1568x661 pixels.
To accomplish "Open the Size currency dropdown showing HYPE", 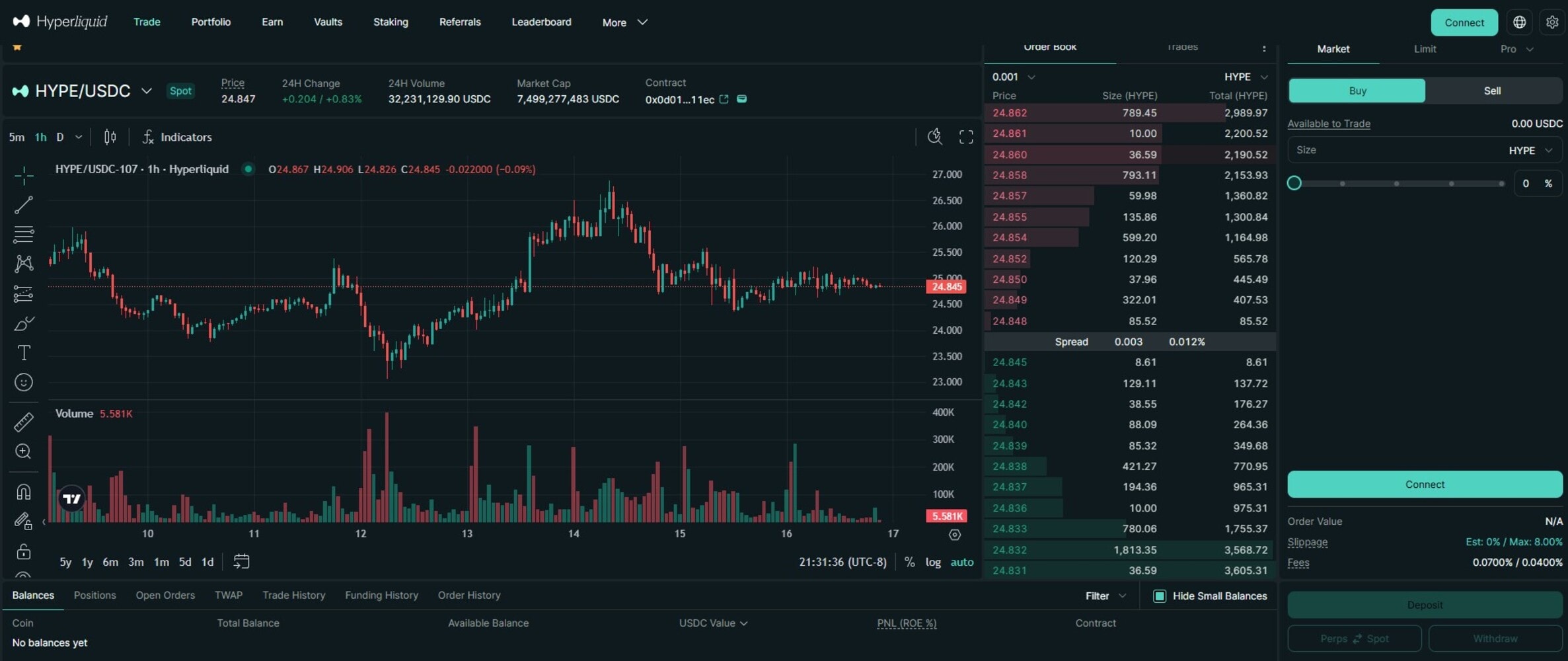I will coord(1530,149).
